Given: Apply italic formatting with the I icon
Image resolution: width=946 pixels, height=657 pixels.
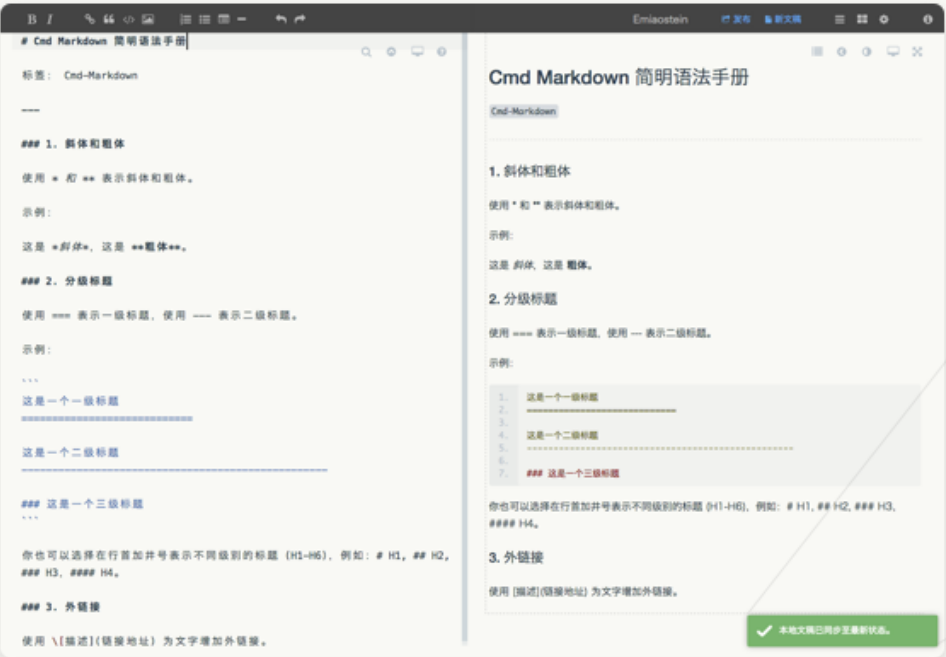Looking at the screenshot, I should pos(49,19).
